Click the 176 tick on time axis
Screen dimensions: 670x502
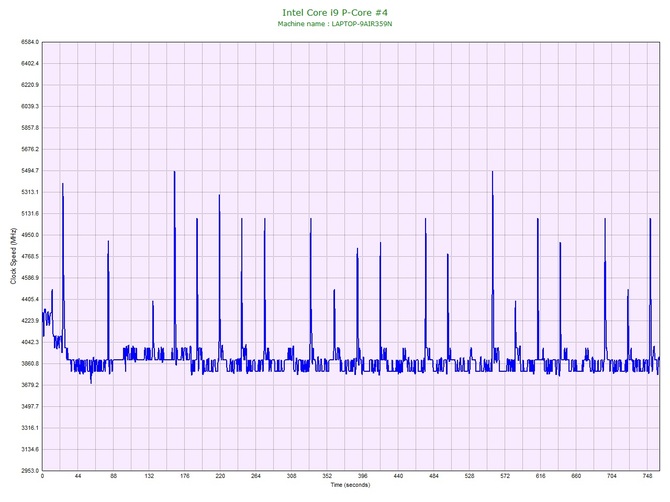tap(185, 476)
